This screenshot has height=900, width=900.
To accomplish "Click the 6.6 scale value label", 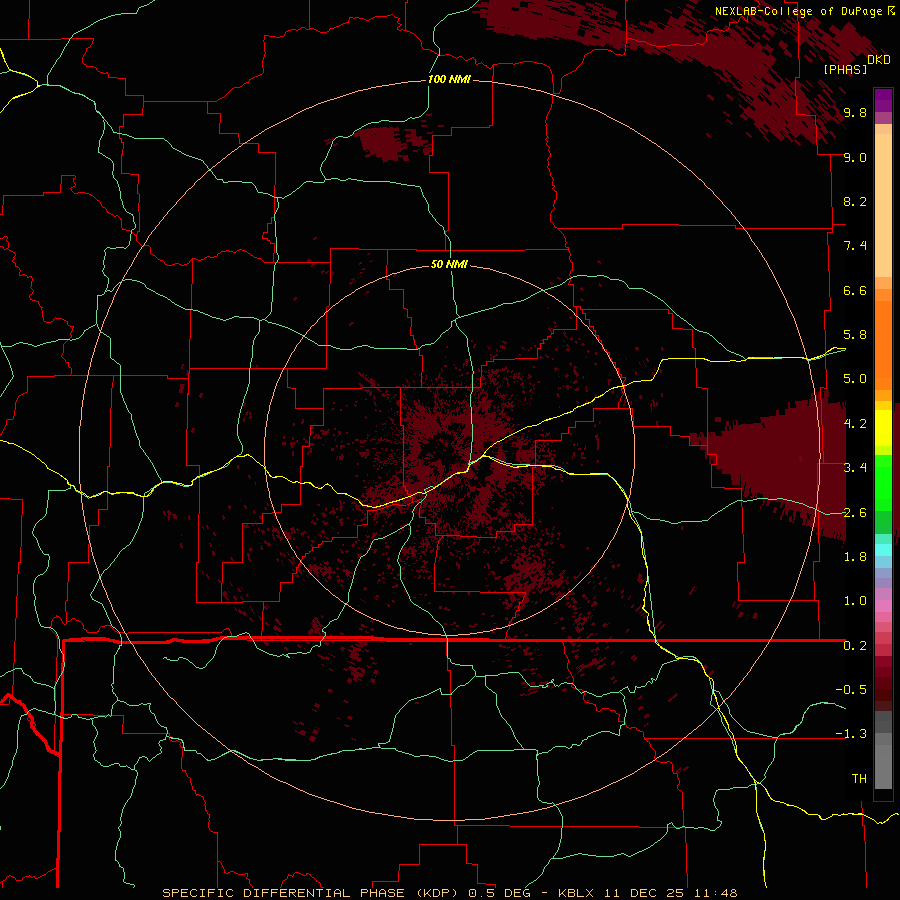I will (x=855, y=290).
